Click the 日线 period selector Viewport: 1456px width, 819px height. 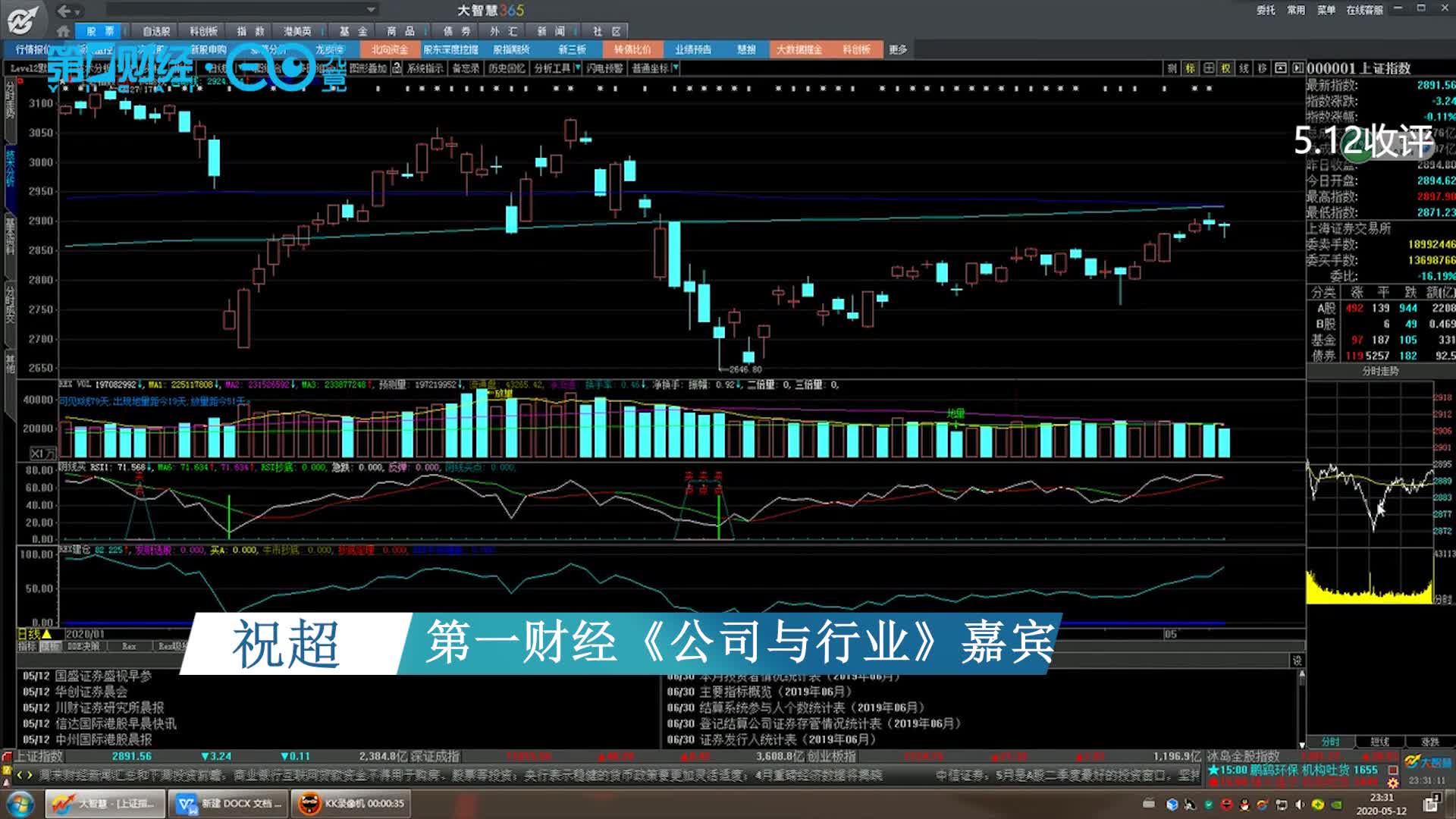[34, 634]
